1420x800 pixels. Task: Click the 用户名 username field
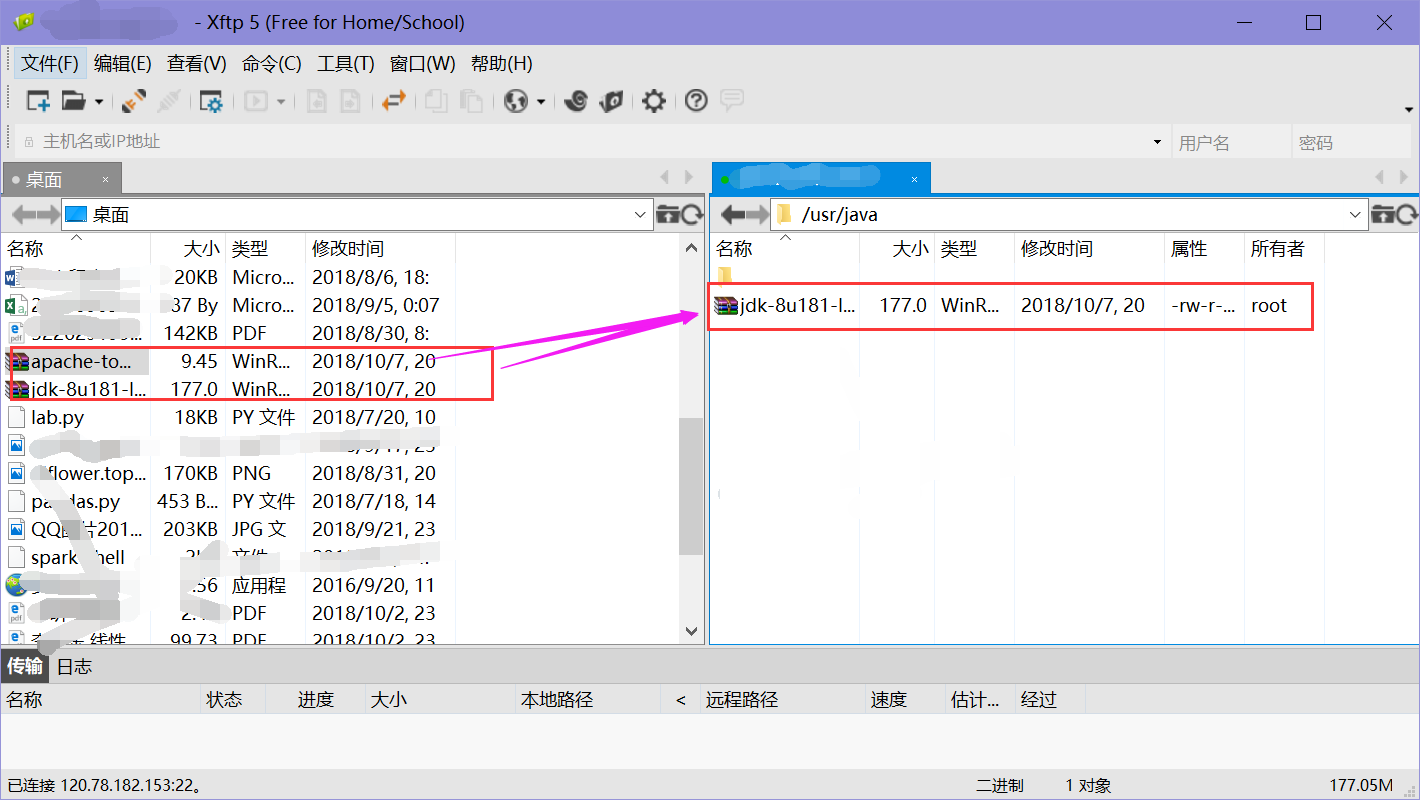1229,142
